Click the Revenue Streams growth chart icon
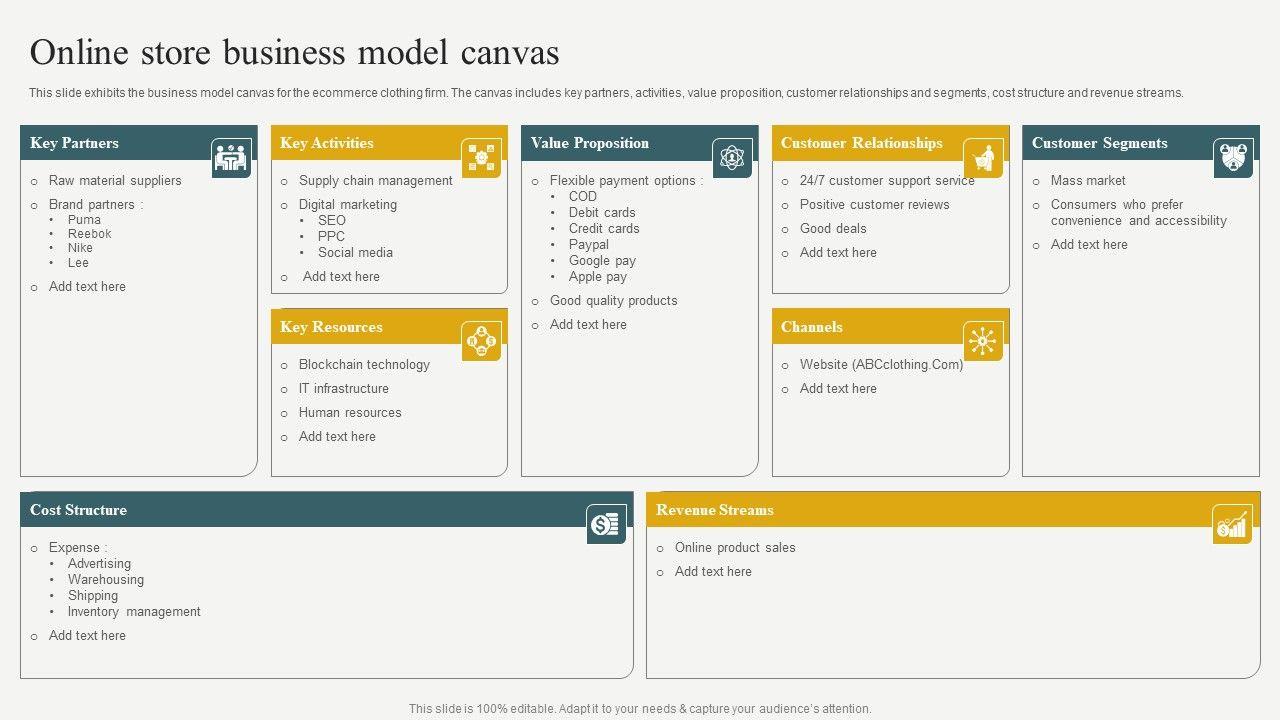The width and height of the screenshot is (1280, 720). [1232, 524]
